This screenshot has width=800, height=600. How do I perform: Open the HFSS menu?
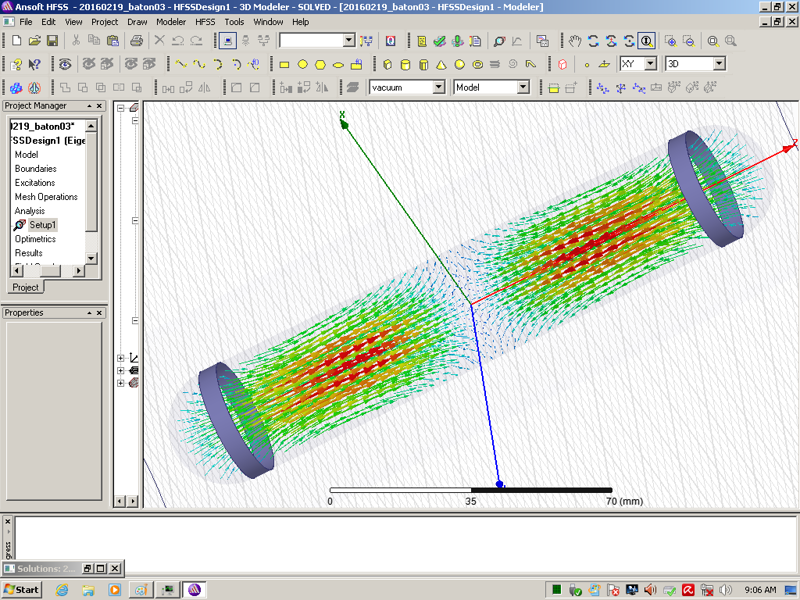204,21
